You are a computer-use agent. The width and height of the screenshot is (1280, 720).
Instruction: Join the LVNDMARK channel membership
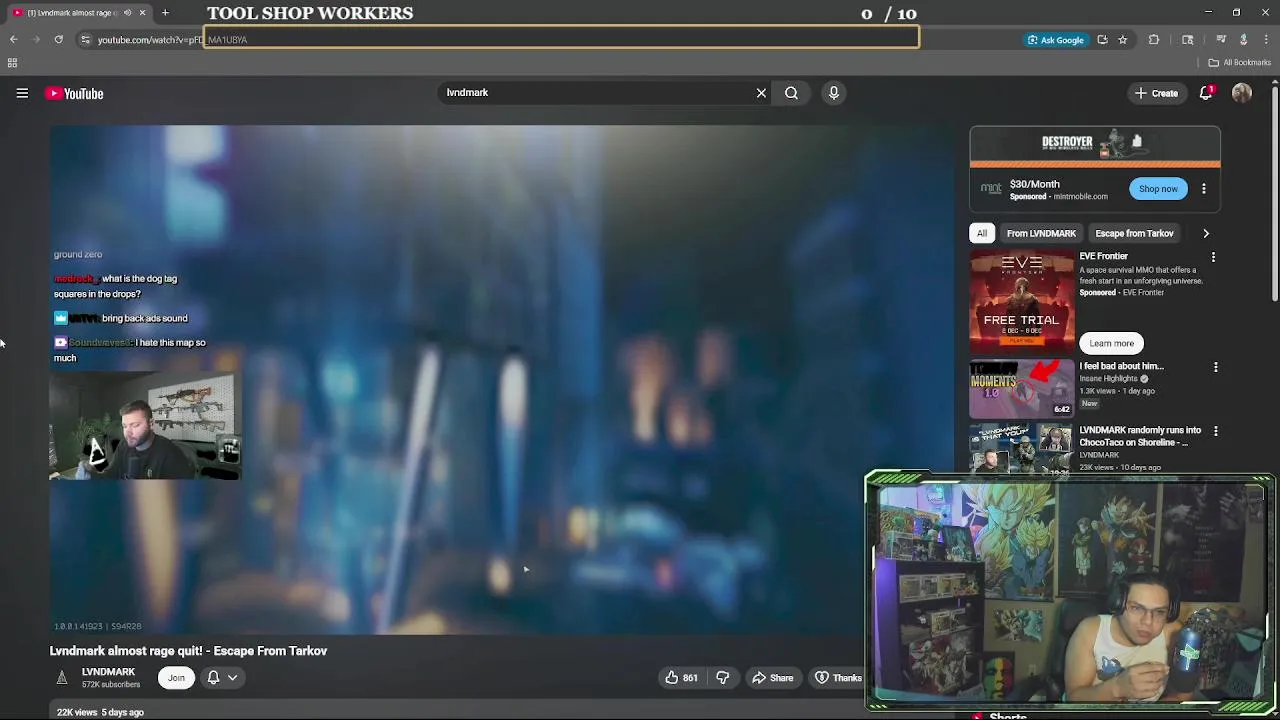coord(176,678)
